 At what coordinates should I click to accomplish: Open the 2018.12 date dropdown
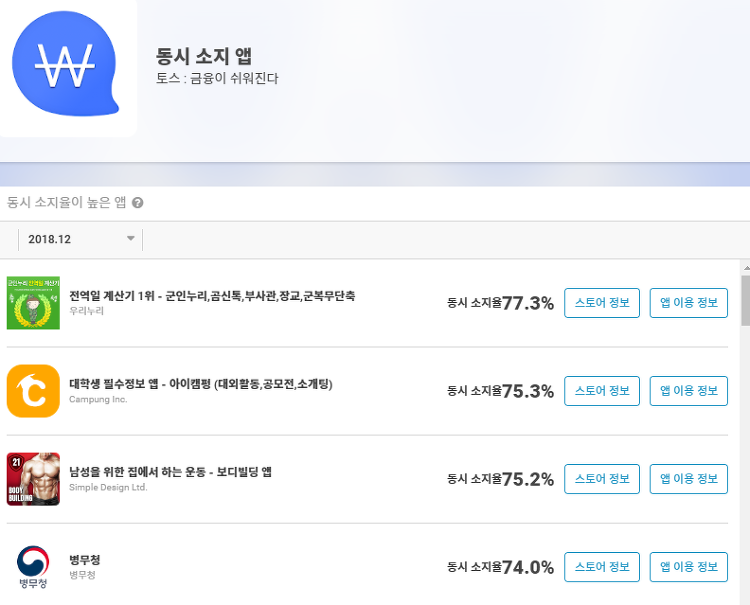click(80, 239)
